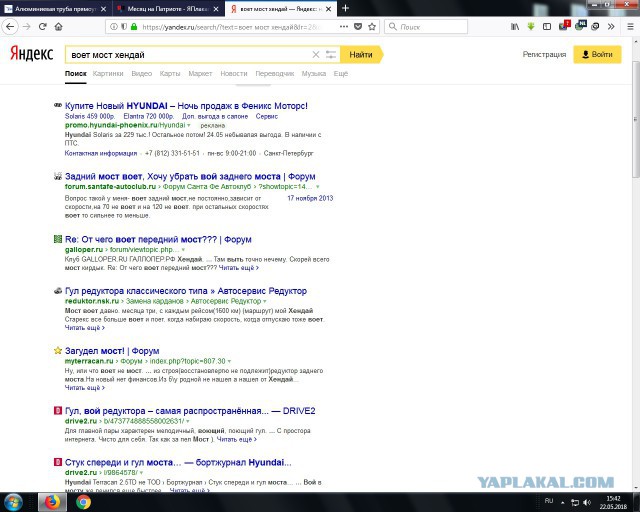640x512 pixels.
Task: Open the Карты search tab
Action: pos(170,73)
